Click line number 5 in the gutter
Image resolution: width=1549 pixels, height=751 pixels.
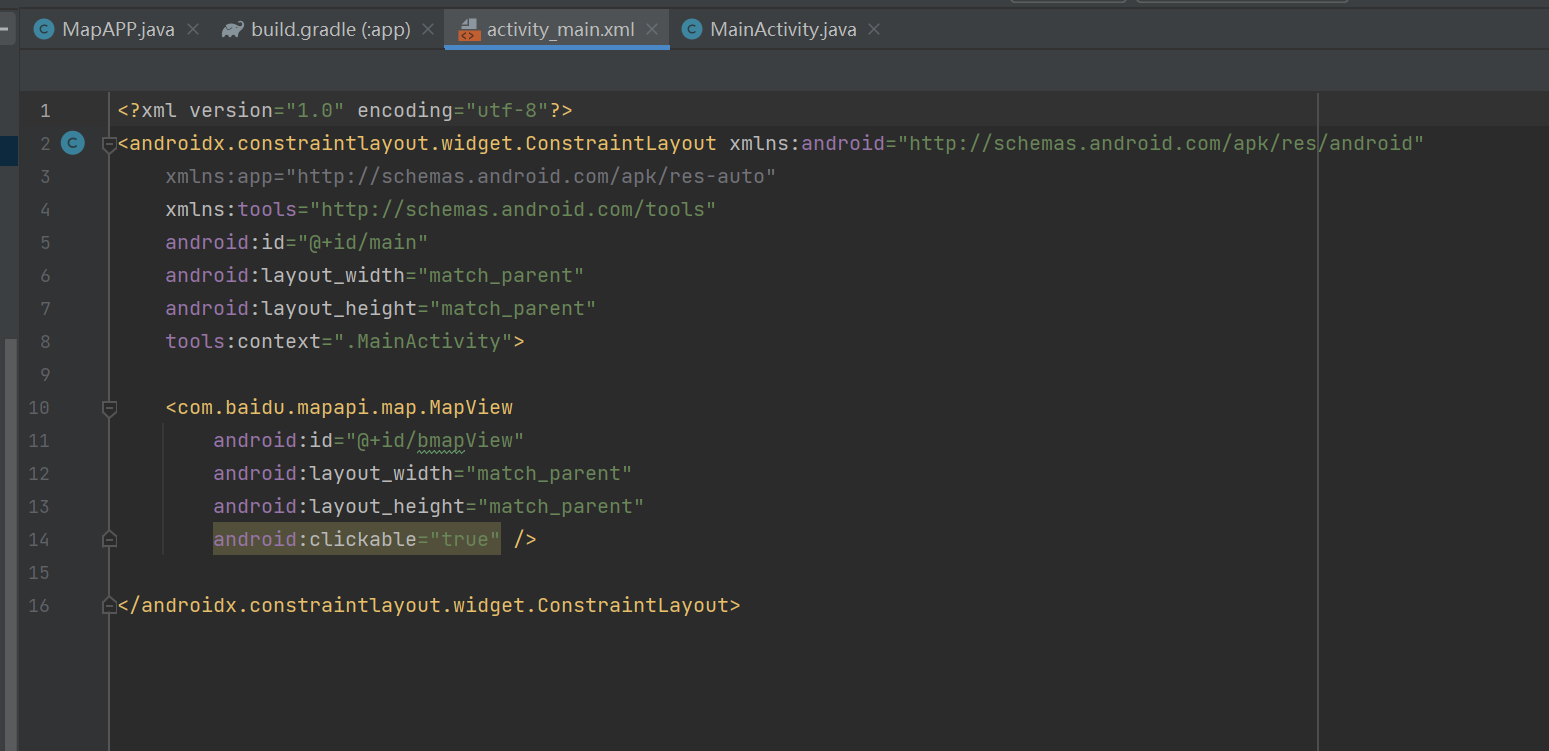(x=44, y=242)
